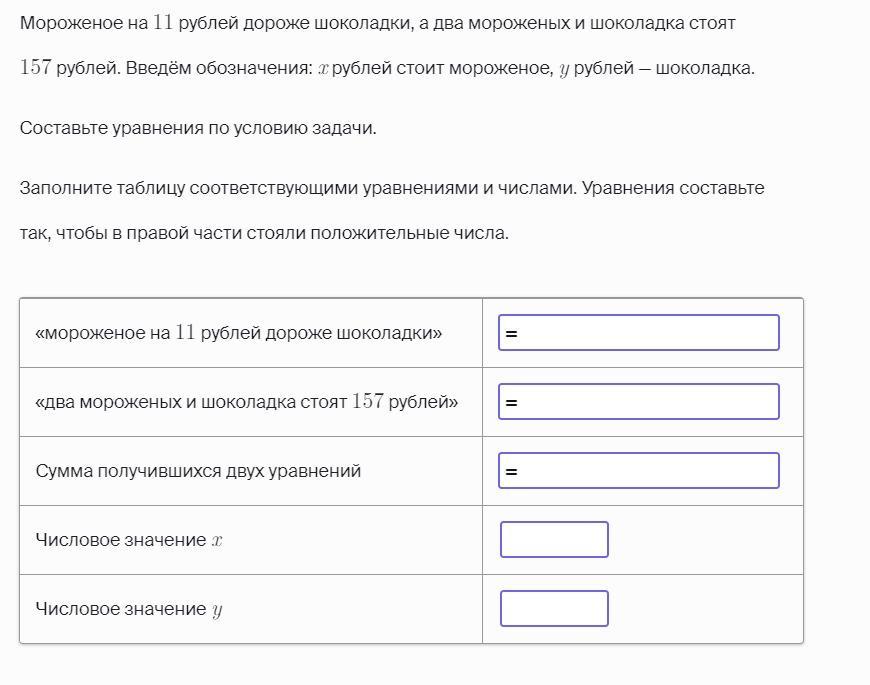The image size is (870, 685).
Task: Select the input for Сумма получившихся двух уравнений
Action: coord(639,471)
